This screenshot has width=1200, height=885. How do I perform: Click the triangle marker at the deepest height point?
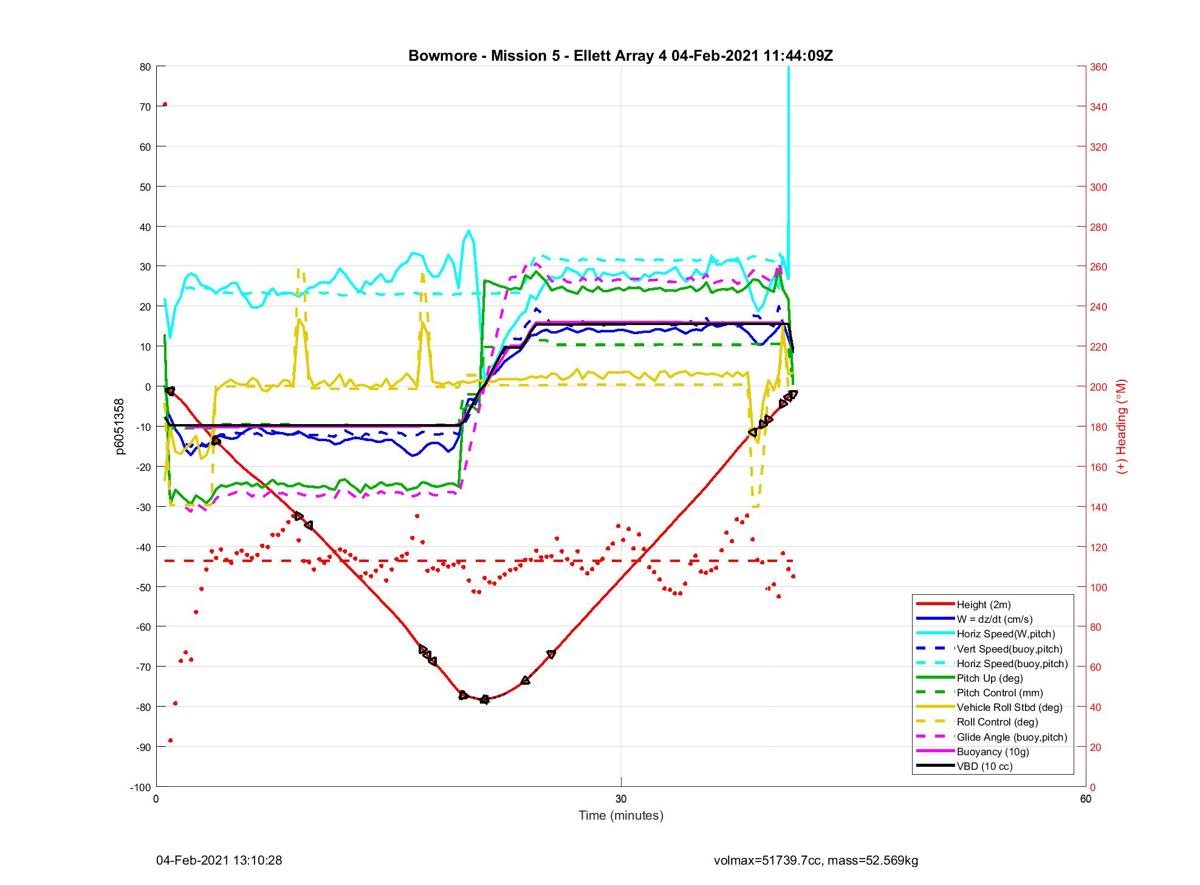pos(485,700)
